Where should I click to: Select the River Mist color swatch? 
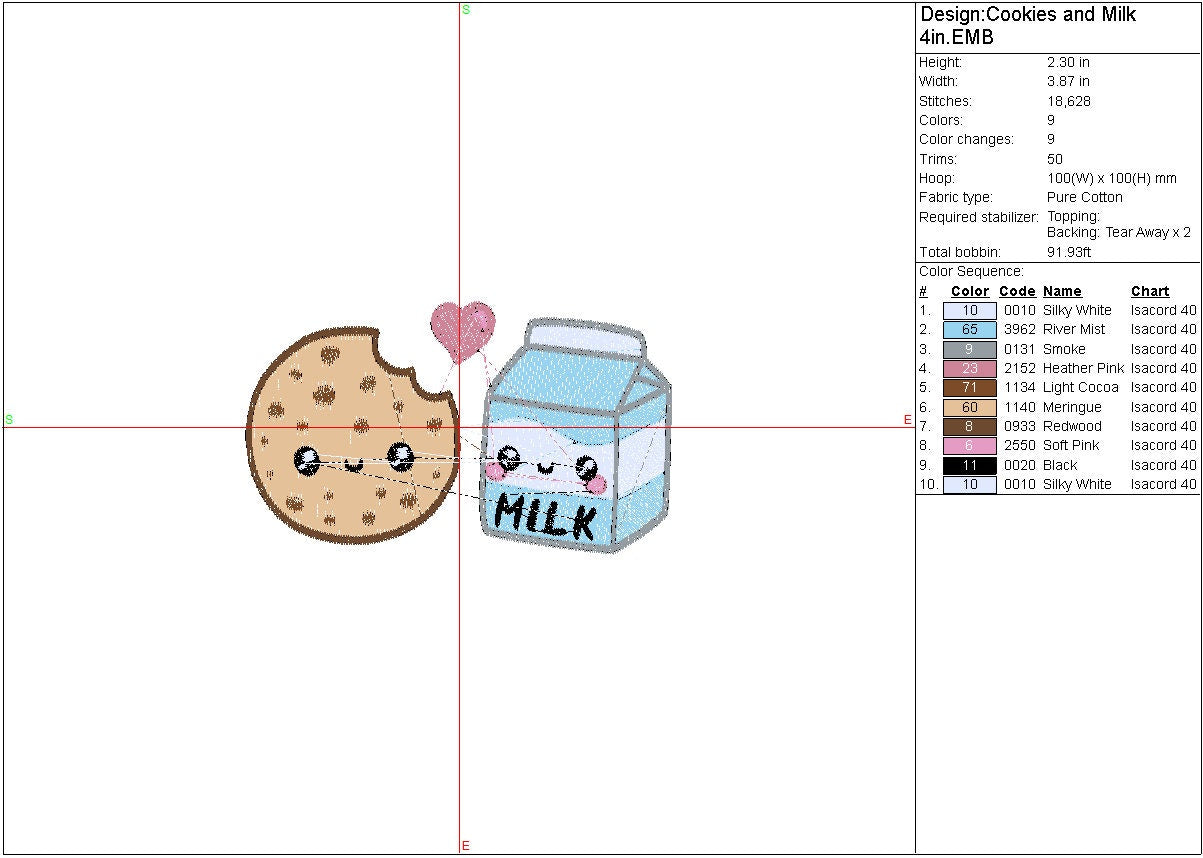[x=969, y=329]
